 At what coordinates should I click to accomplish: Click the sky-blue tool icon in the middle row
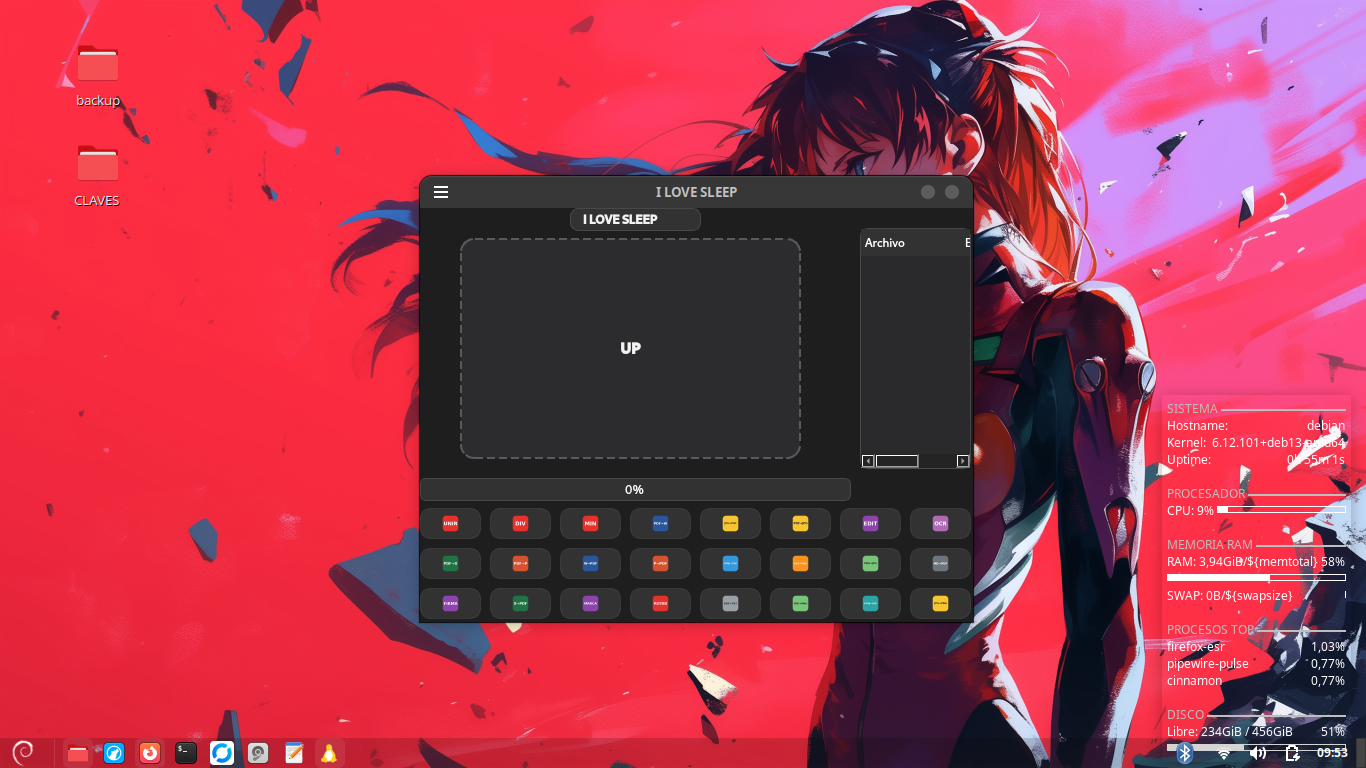(730, 563)
